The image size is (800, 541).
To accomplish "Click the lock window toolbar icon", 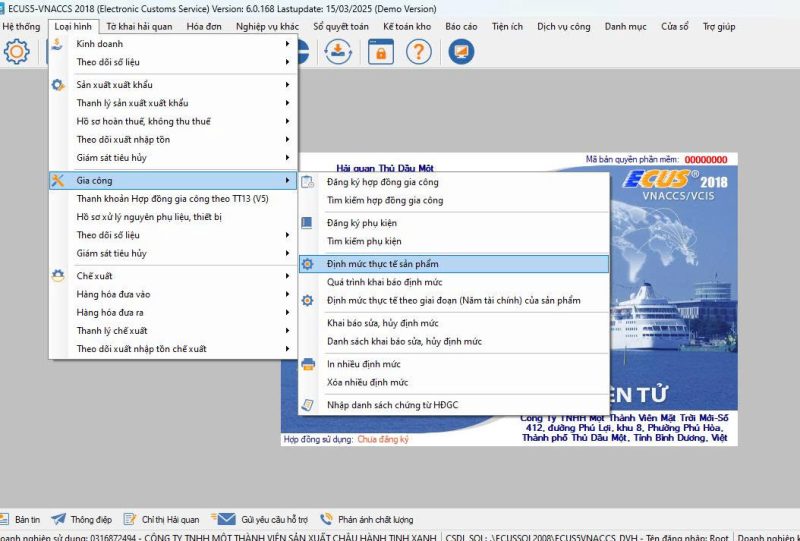I will pyautogui.click(x=381, y=52).
